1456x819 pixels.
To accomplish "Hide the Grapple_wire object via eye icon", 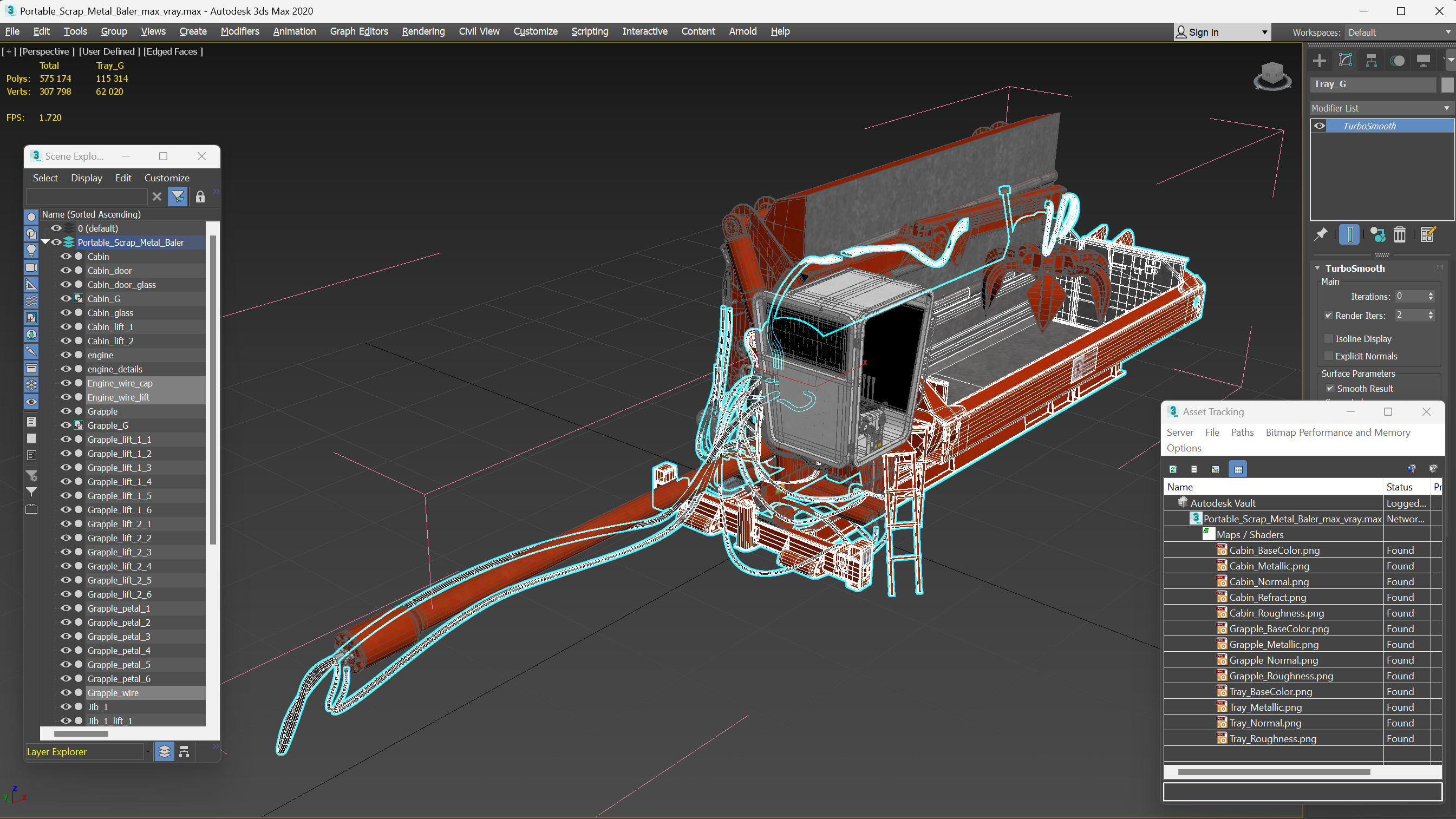I will [x=66, y=693].
